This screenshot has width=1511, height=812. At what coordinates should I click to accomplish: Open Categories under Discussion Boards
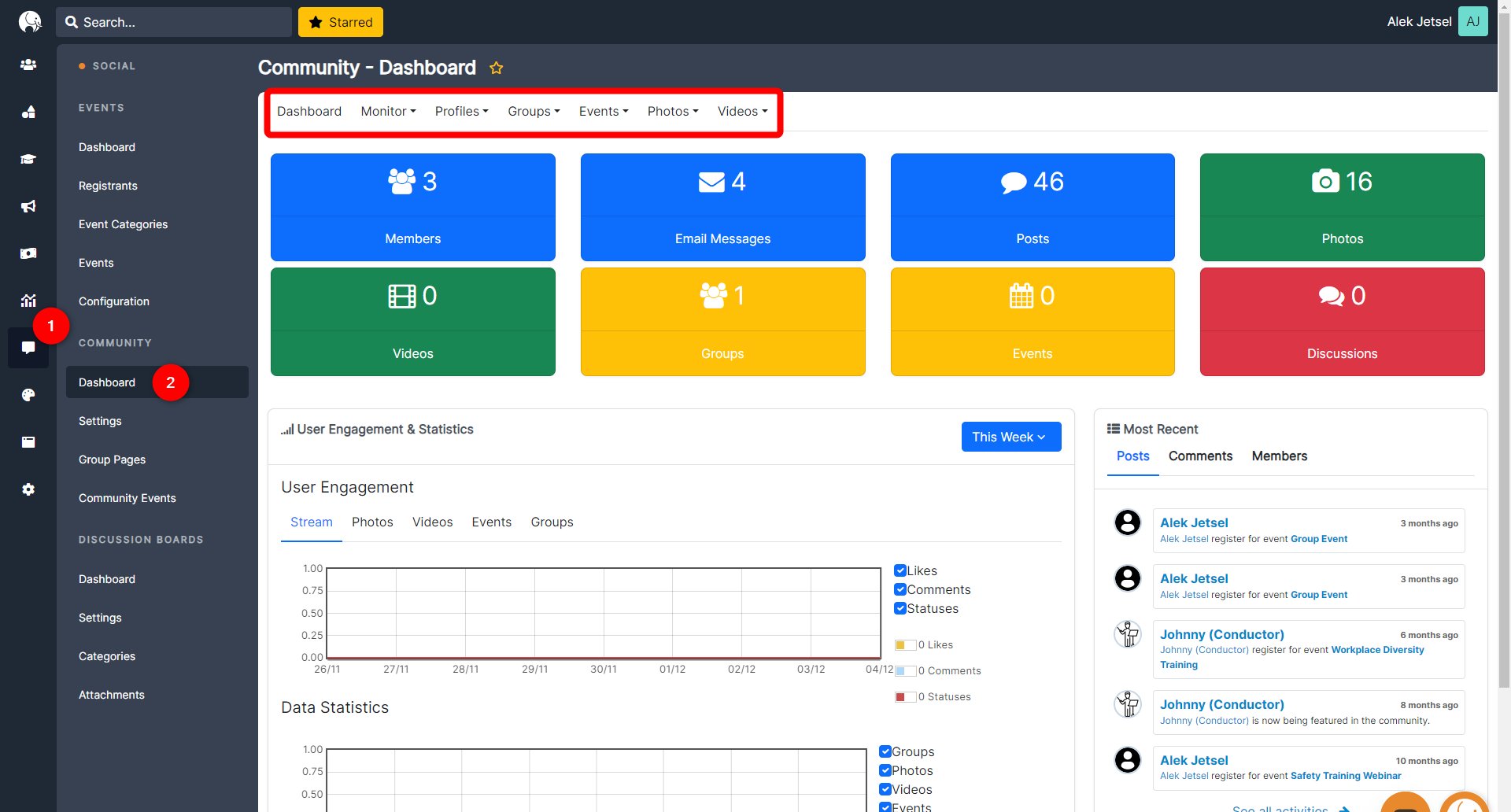(x=107, y=656)
